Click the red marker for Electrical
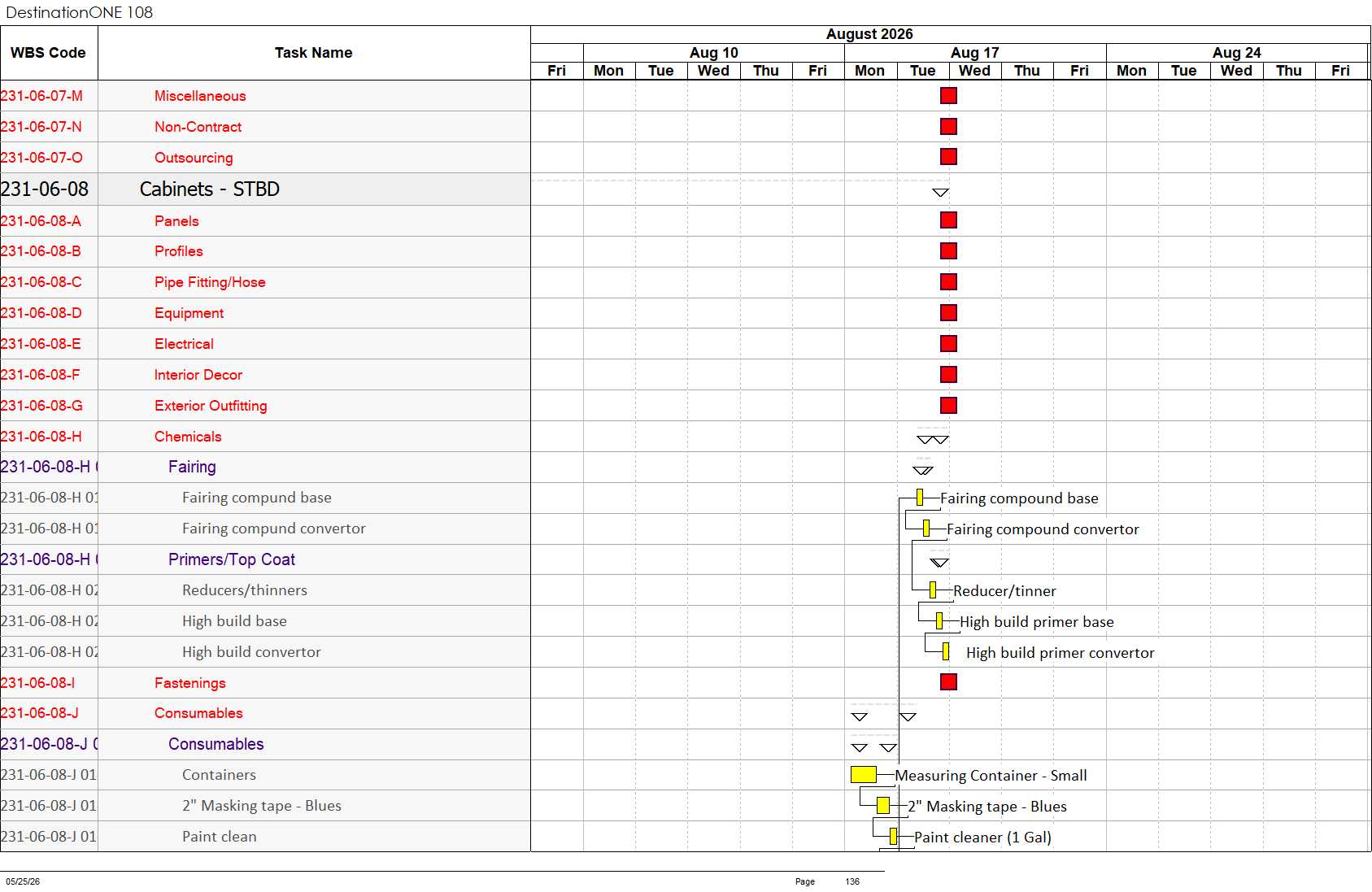Image resolution: width=1372 pixels, height=892 pixels. coord(948,344)
